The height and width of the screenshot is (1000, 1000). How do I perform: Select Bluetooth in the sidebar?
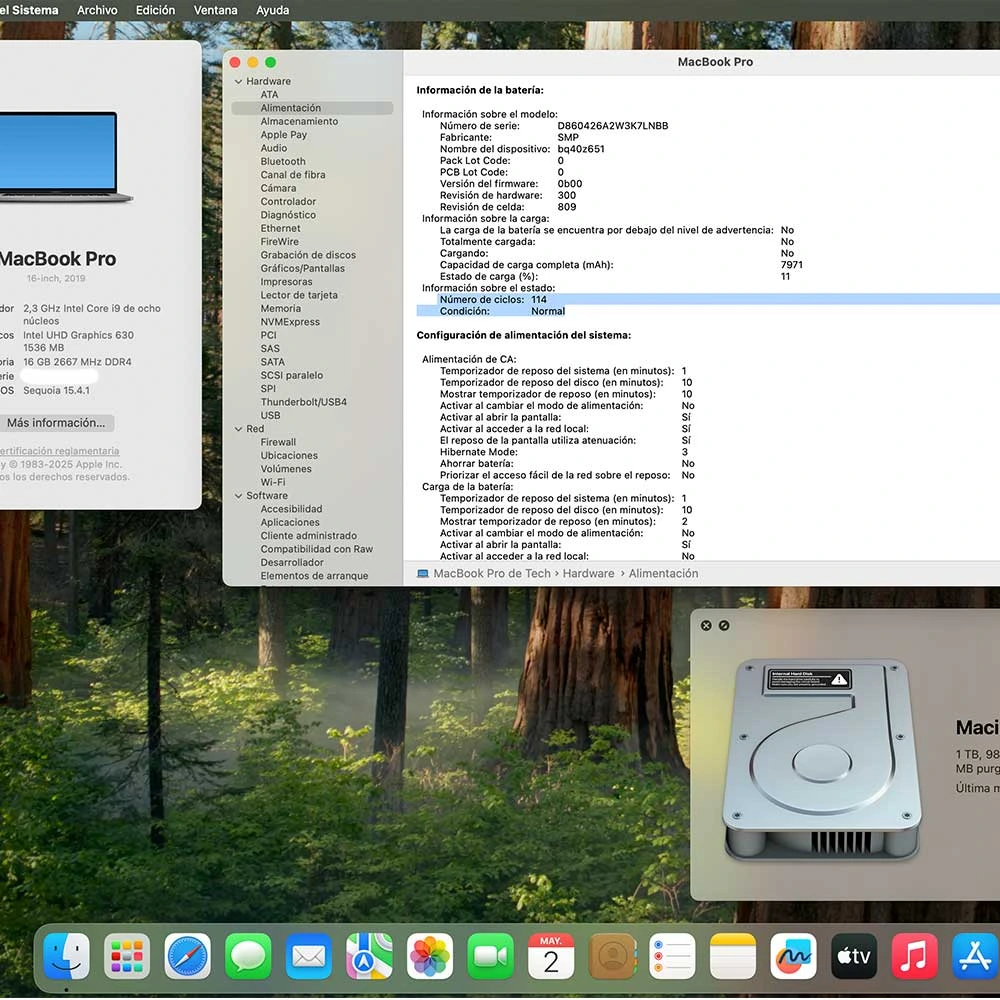283,161
